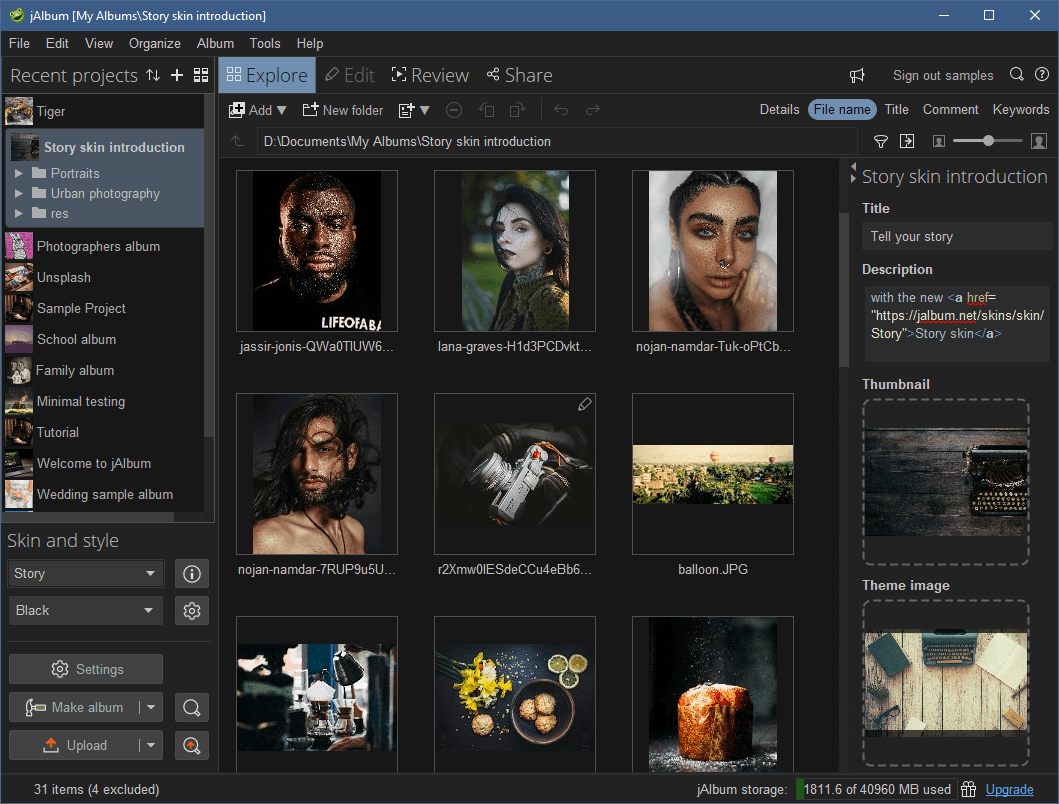The width and height of the screenshot is (1059, 804).
Task: Click the megaphone announcements icon
Action: coord(856,75)
